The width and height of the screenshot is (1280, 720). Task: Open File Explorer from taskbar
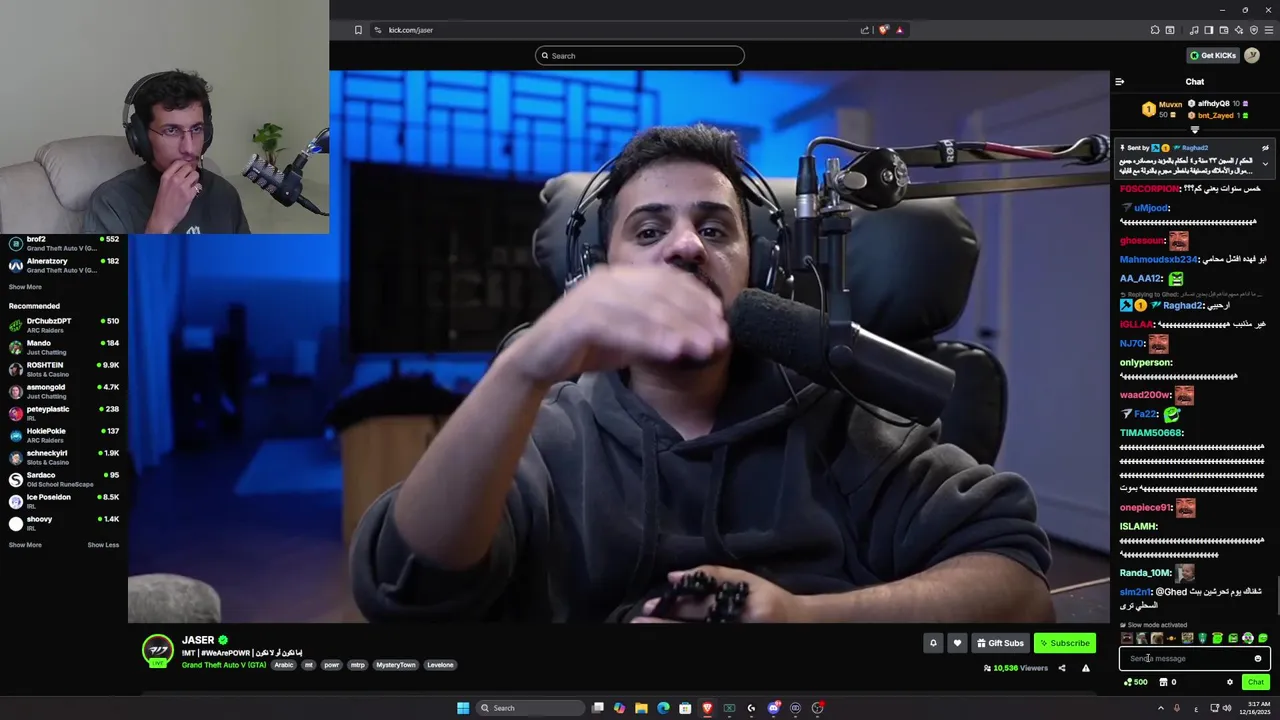coord(641,708)
